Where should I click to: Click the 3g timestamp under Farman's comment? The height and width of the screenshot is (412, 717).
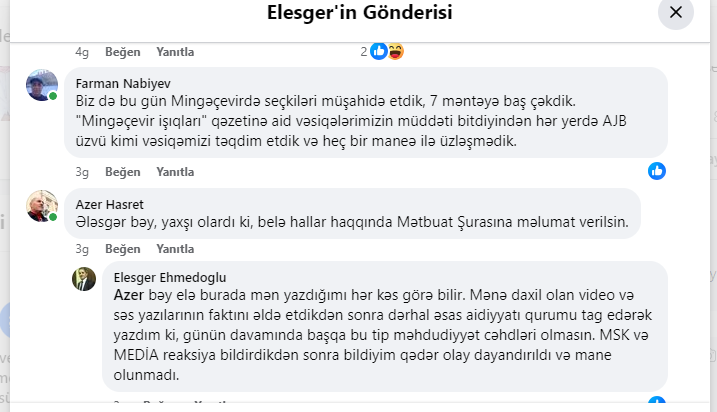(x=82, y=172)
